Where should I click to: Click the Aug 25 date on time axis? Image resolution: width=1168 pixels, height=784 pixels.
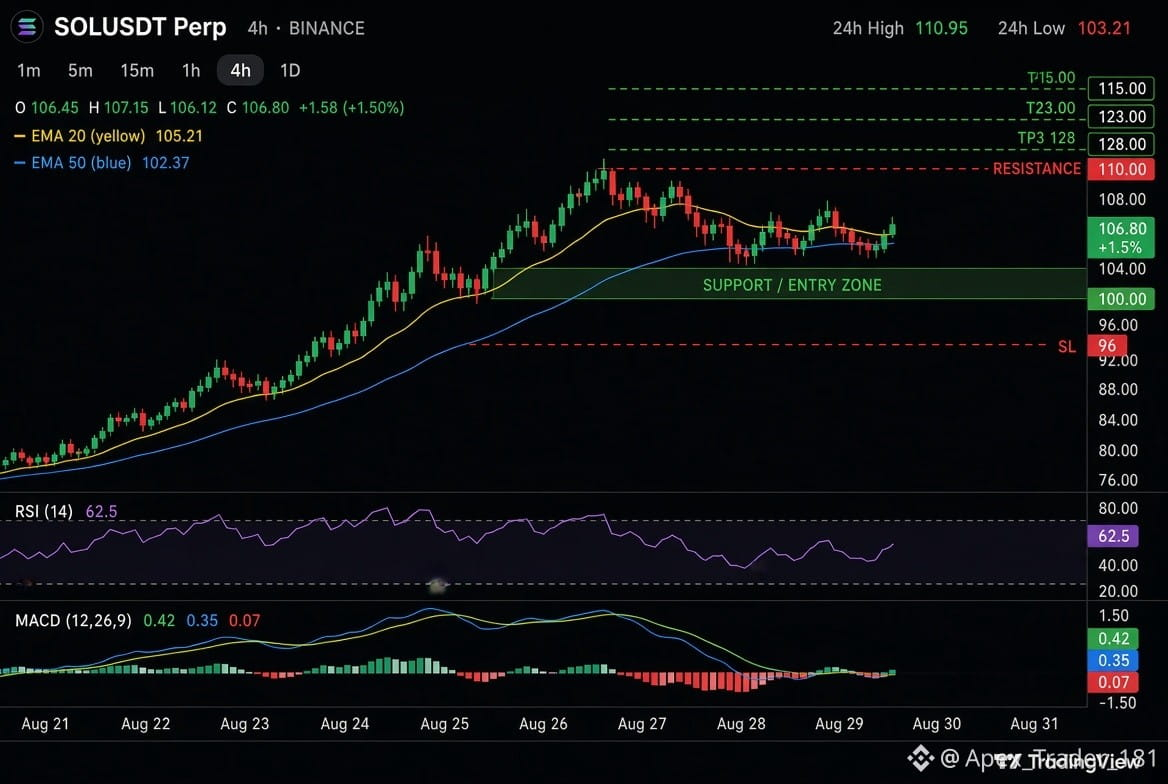point(444,724)
